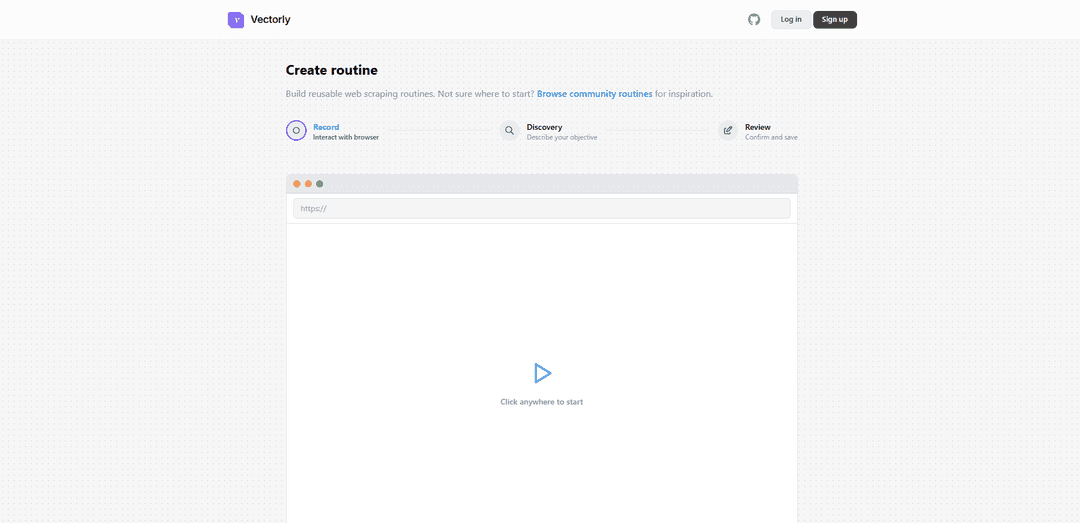Open the GitHub repository icon

click(754, 19)
